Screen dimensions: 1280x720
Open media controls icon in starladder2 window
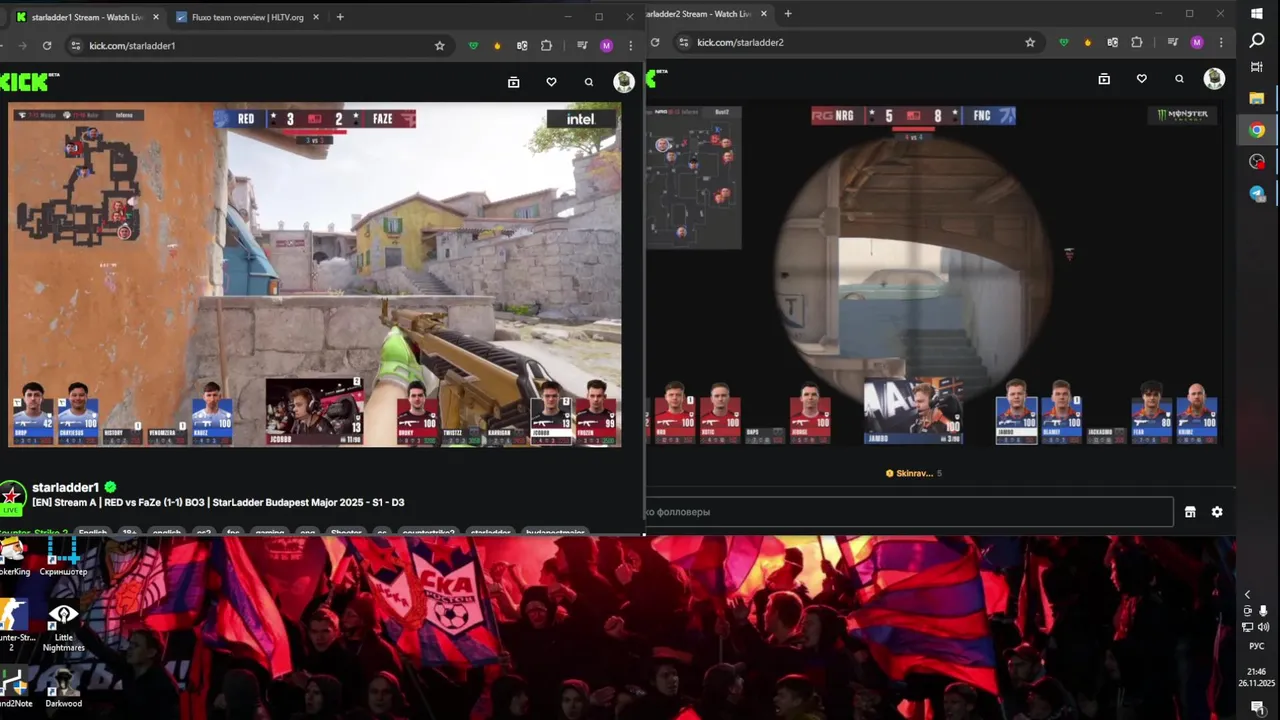pyautogui.click(x=1172, y=42)
